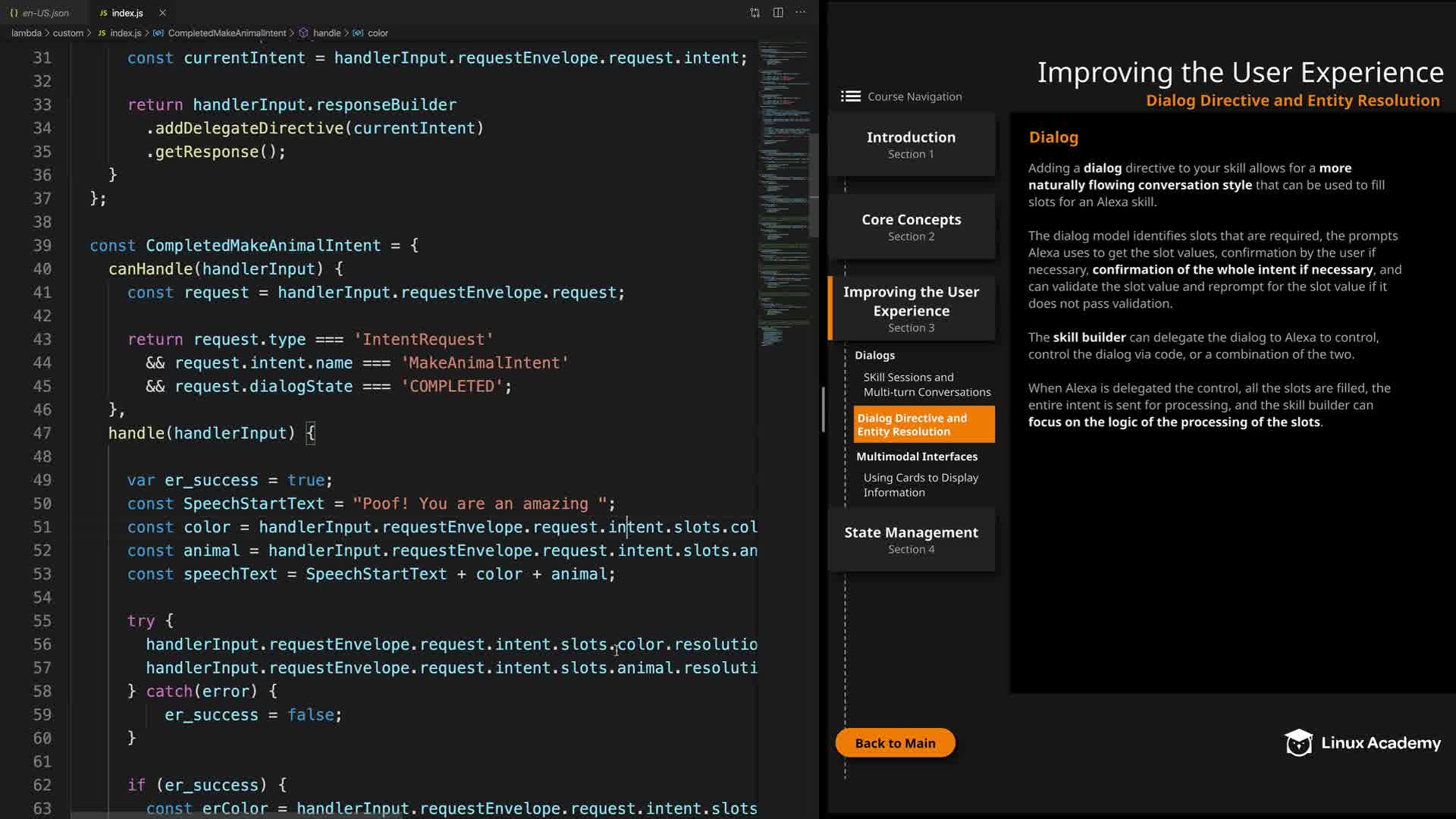1456x819 pixels.
Task: Click the open changes compare icon
Action: (755, 13)
